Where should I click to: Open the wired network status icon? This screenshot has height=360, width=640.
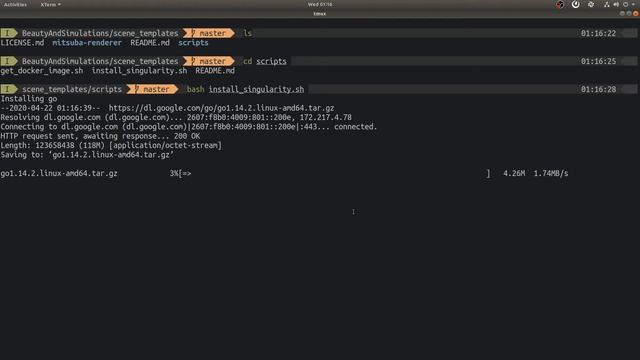607,4
